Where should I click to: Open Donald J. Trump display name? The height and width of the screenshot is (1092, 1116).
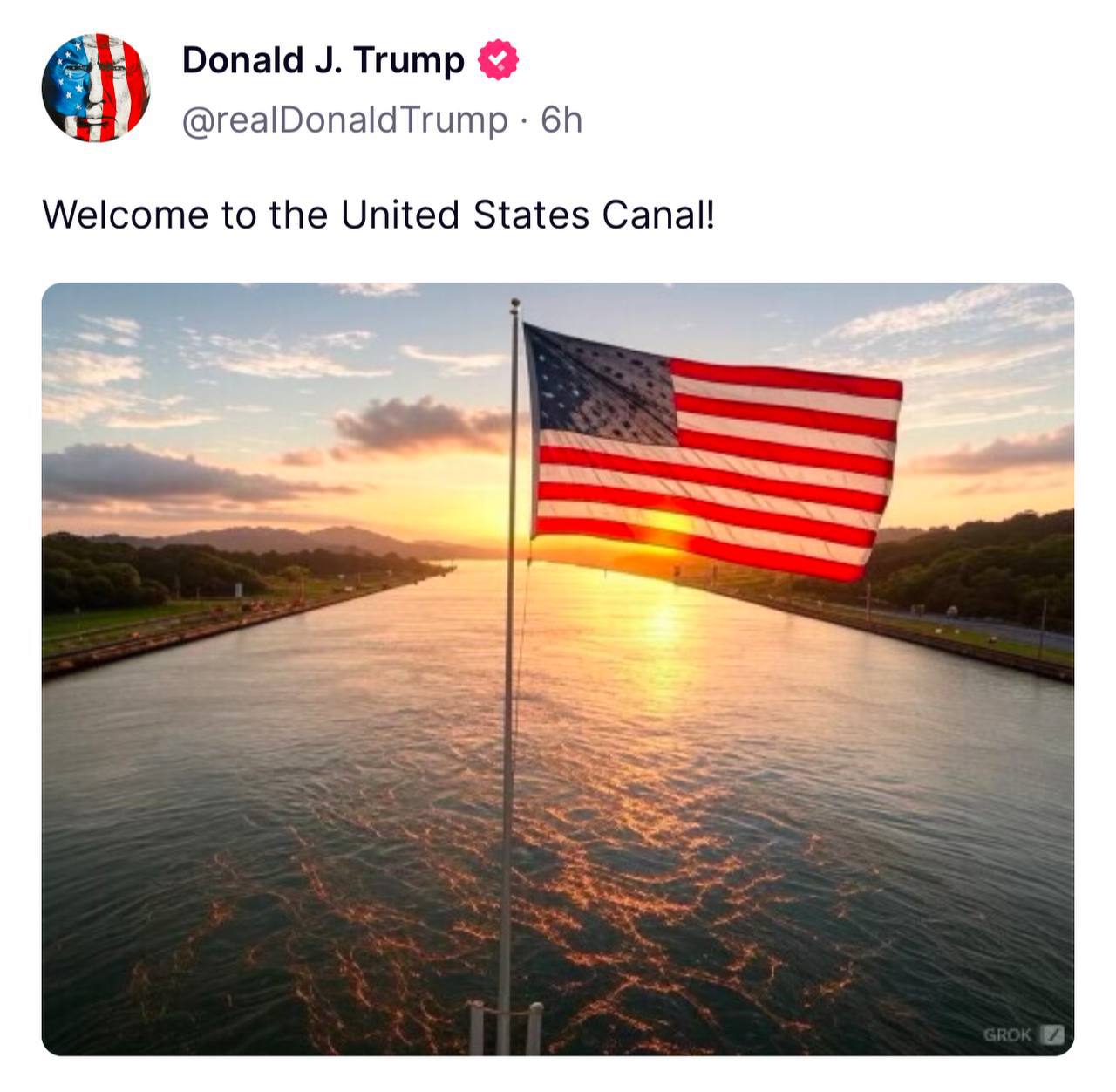[x=323, y=60]
